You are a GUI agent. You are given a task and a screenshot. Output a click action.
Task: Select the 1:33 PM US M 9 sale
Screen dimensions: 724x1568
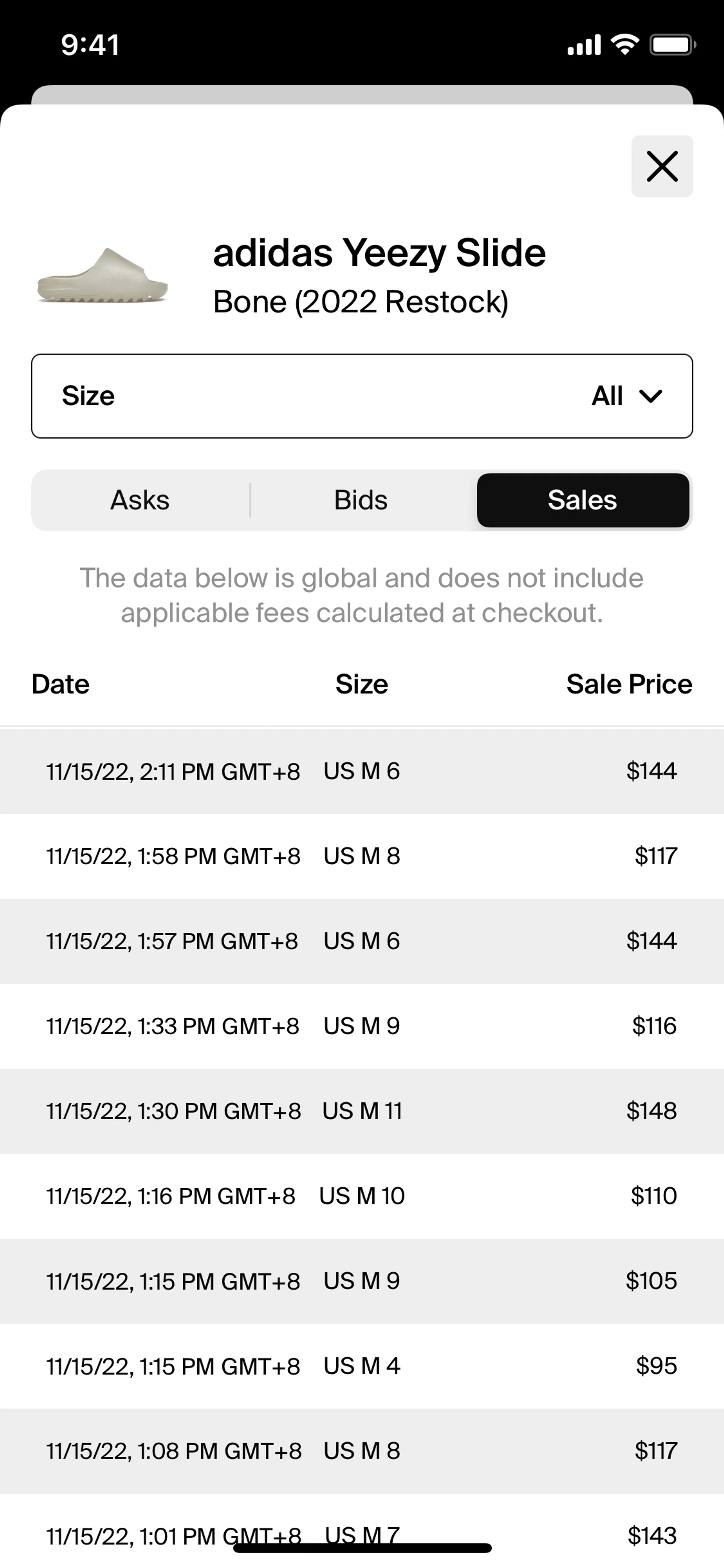362,1026
